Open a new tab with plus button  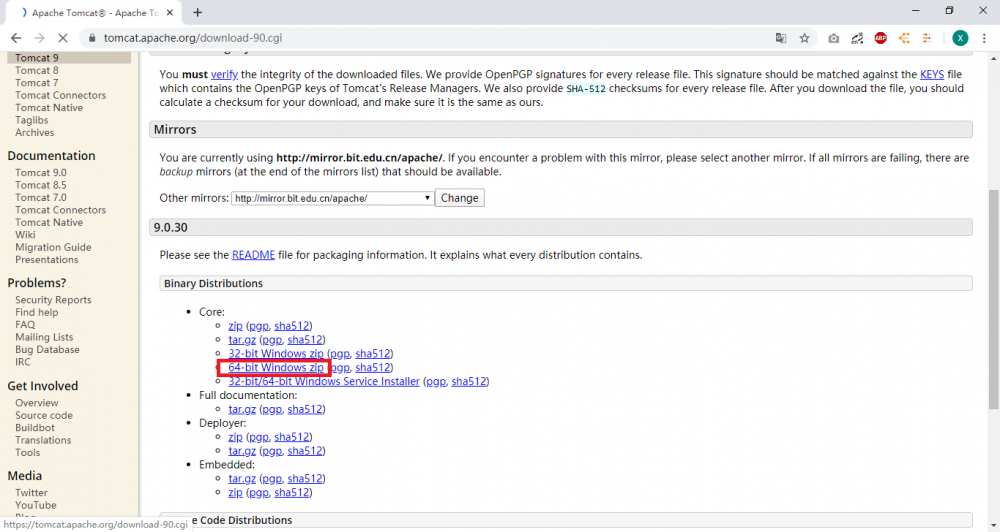tap(198, 12)
